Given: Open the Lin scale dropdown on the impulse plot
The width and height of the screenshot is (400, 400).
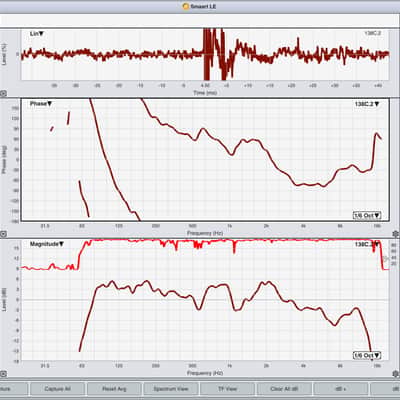Looking at the screenshot, I should point(37,34).
